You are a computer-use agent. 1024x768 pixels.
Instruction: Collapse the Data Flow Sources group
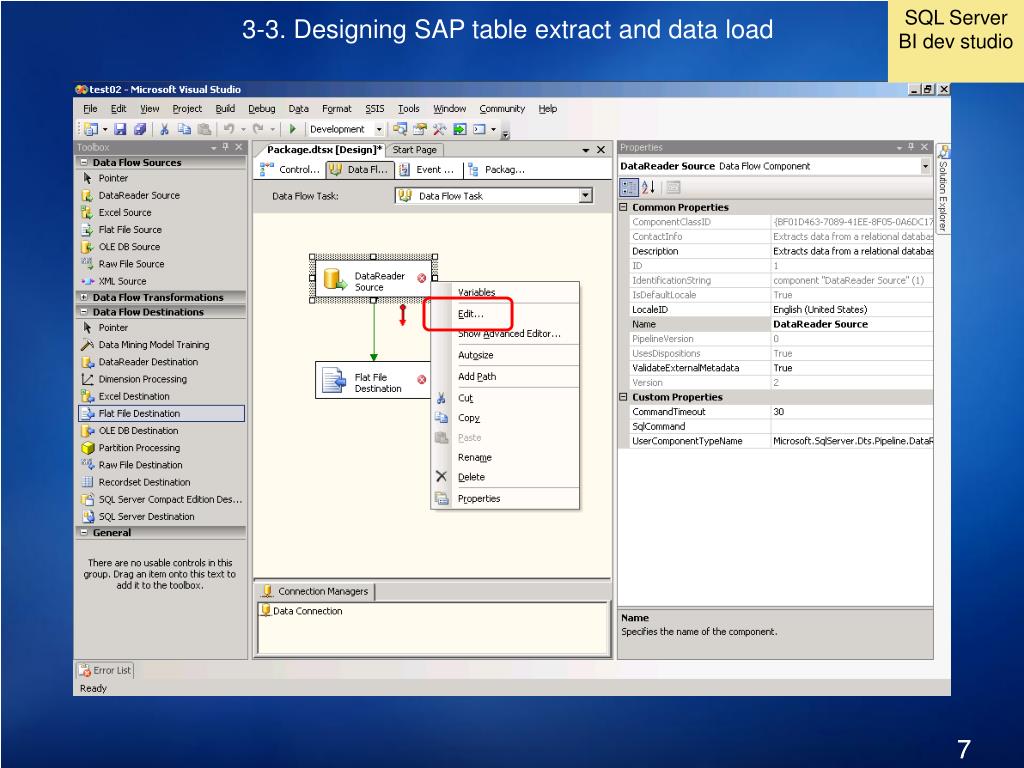pyautogui.click(x=84, y=163)
